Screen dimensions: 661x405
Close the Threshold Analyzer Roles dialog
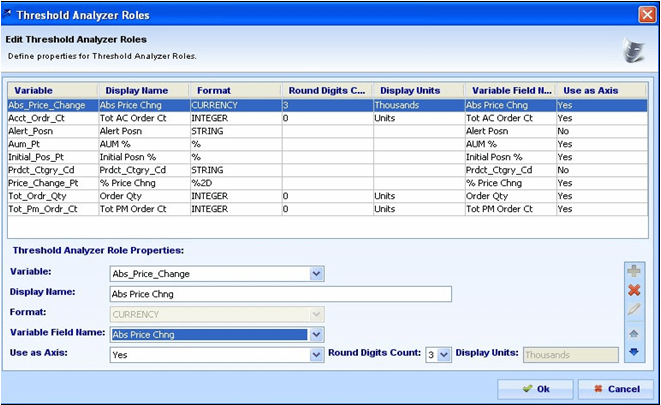(x=647, y=15)
